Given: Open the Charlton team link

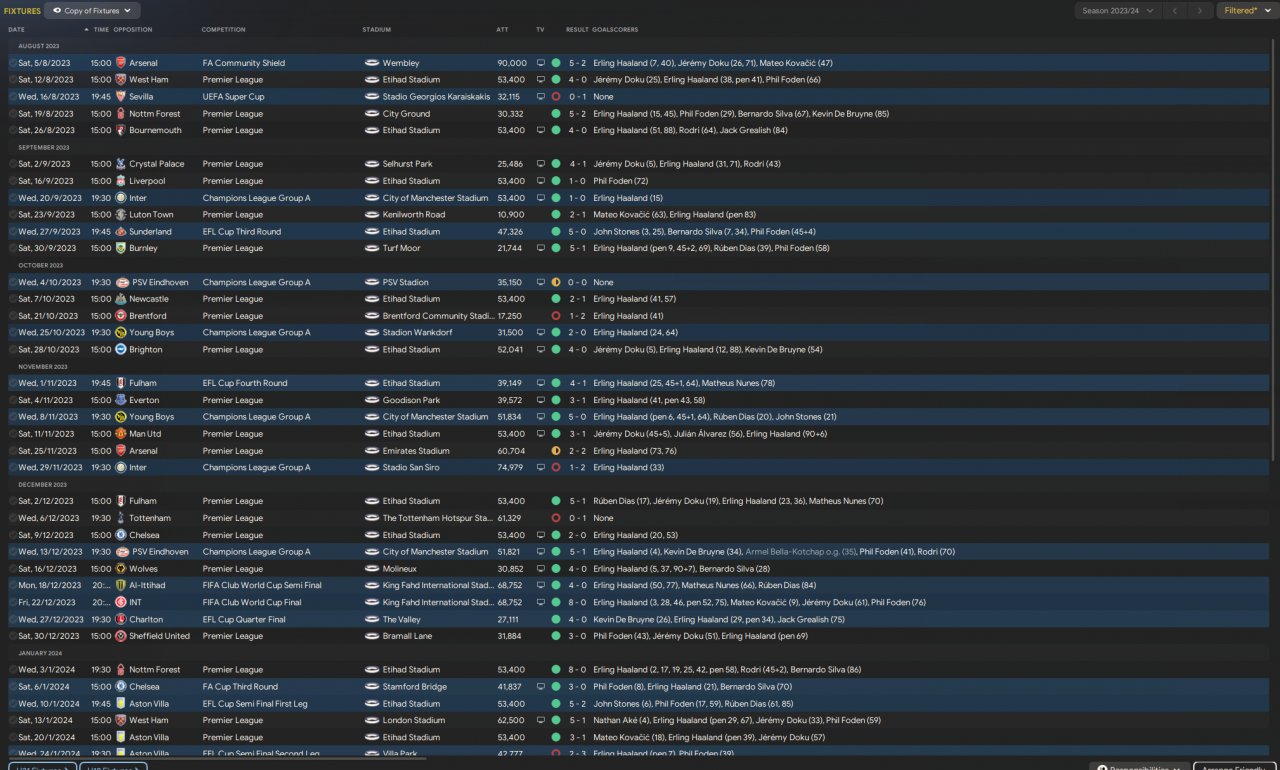Looking at the screenshot, I should click(146, 620).
